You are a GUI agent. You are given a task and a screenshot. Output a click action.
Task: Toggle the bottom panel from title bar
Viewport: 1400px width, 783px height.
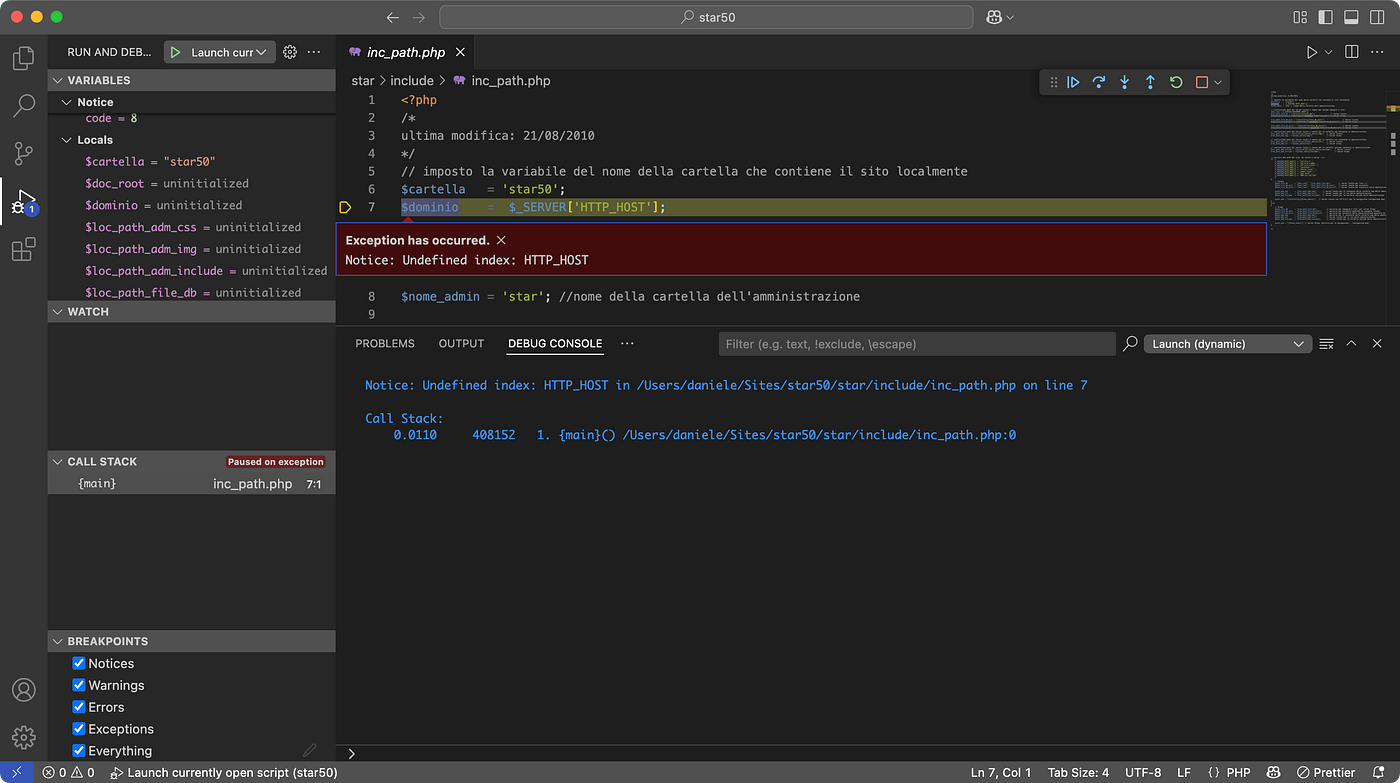pyautogui.click(x=1351, y=17)
